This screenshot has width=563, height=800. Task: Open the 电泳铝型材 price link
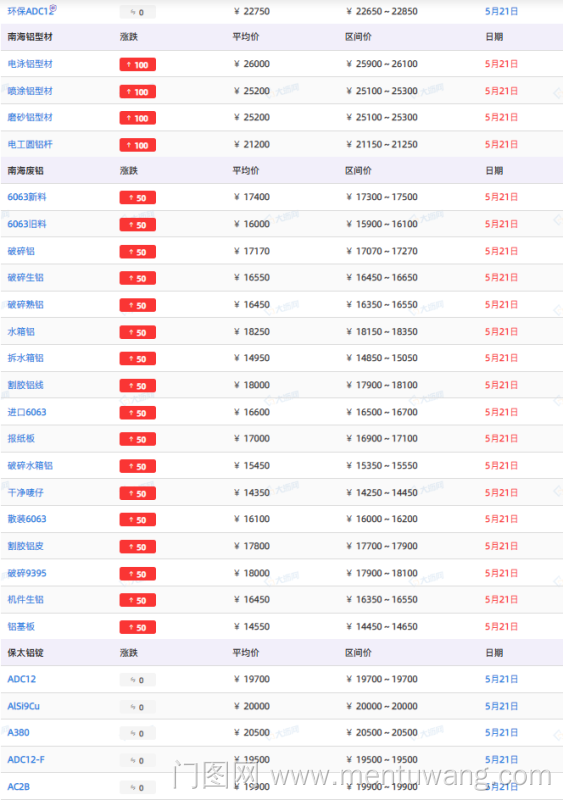30,64
